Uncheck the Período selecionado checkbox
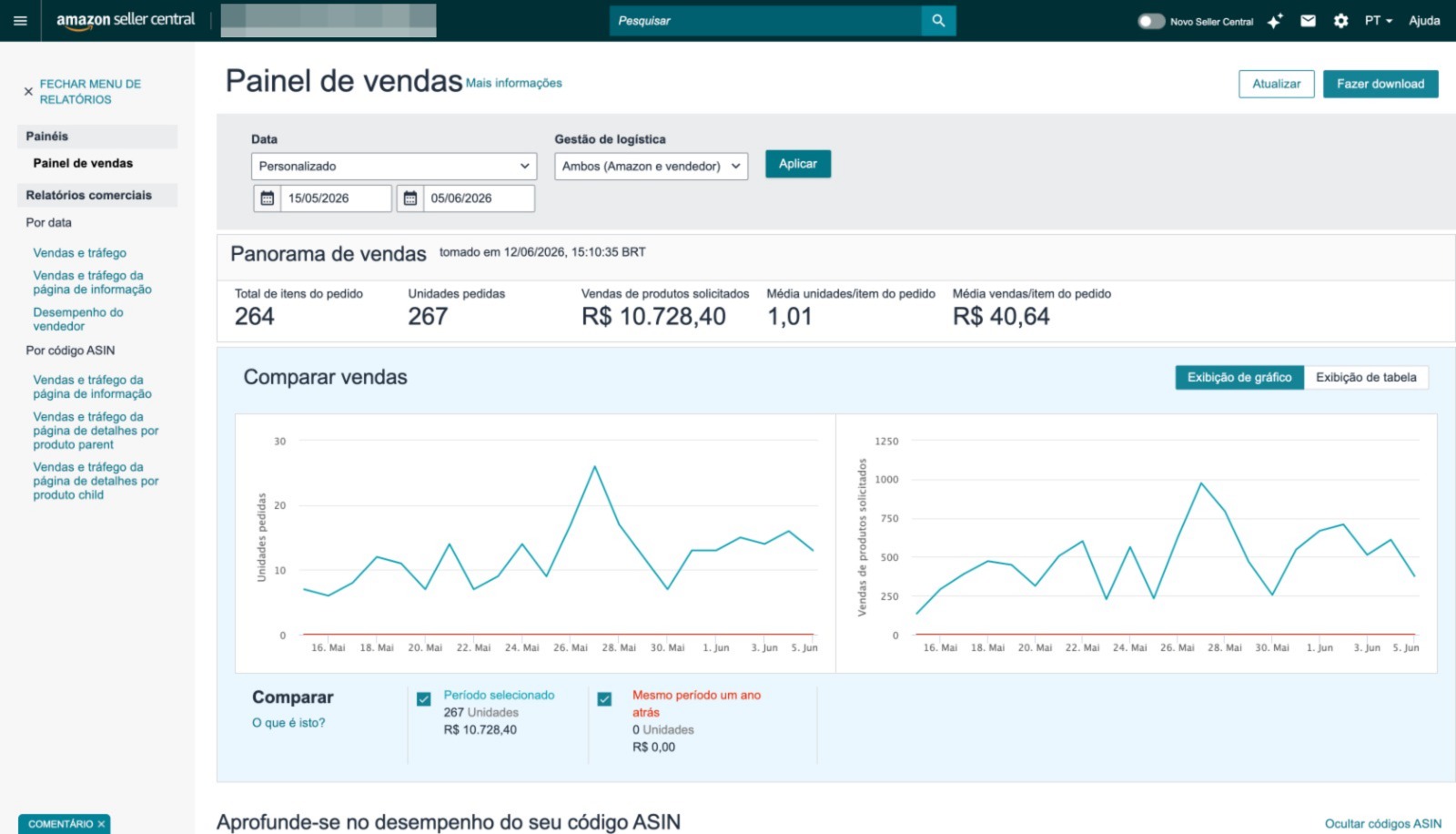Image resolution: width=1456 pixels, height=834 pixels. coord(424,699)
